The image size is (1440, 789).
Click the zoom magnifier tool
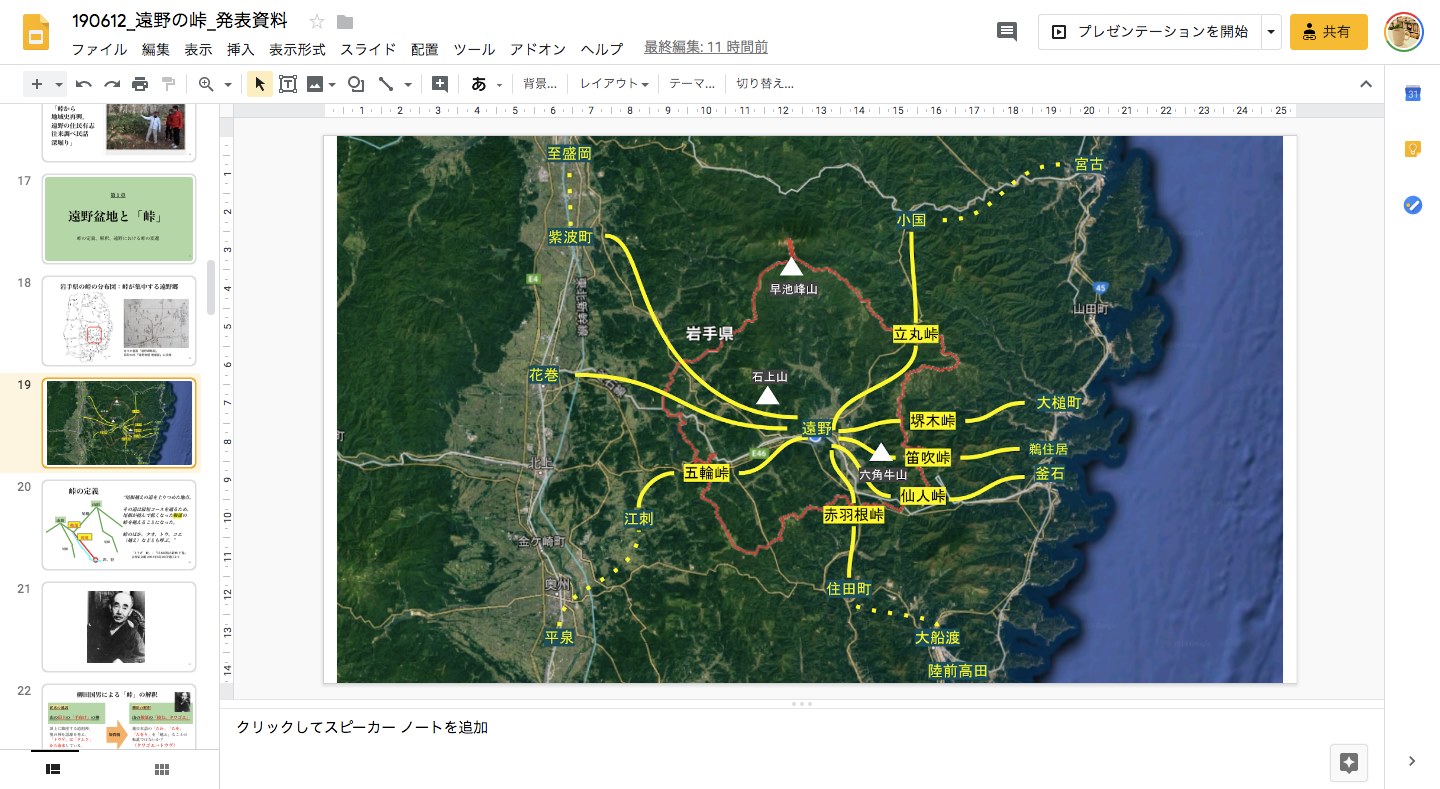pos(206,84)
